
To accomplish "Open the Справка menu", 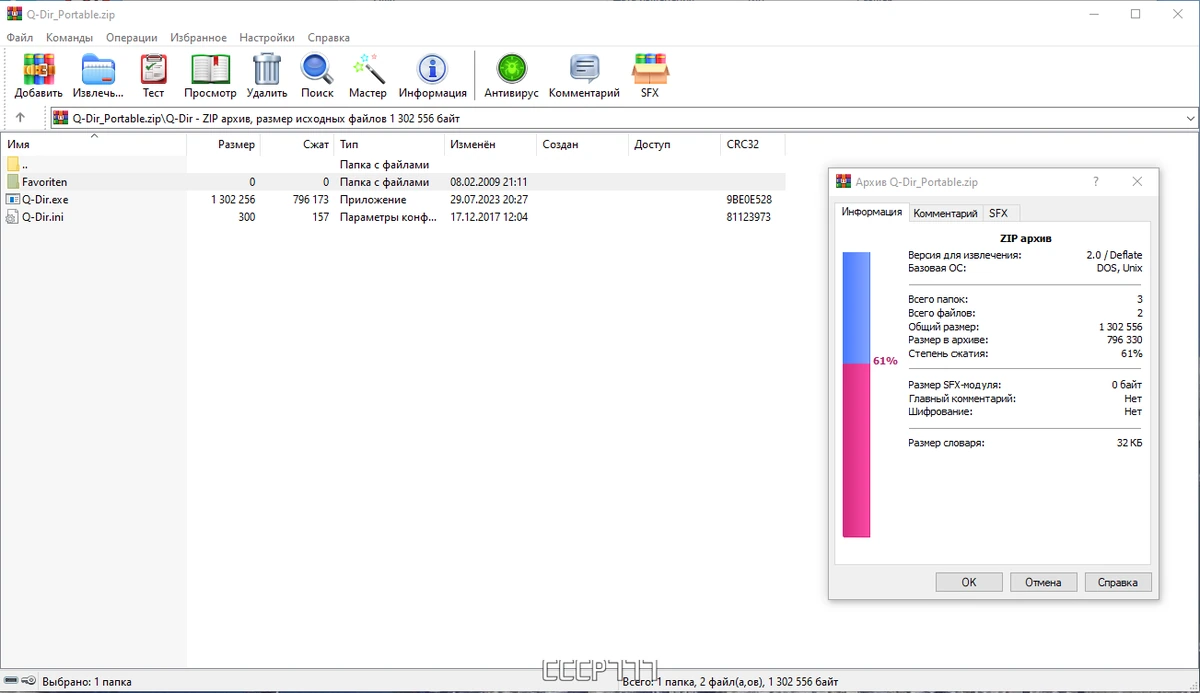I will tap(329, 38).
